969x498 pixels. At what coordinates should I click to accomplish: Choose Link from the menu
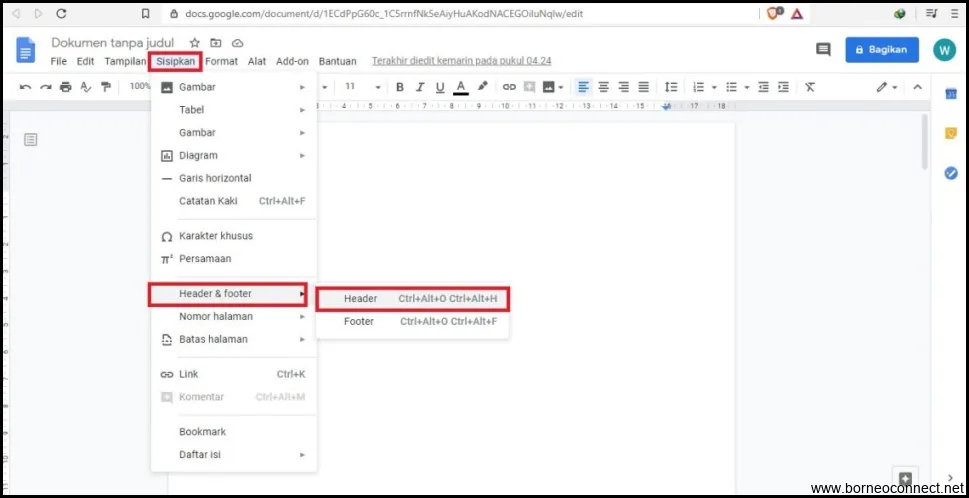click(x=234, y=374)
